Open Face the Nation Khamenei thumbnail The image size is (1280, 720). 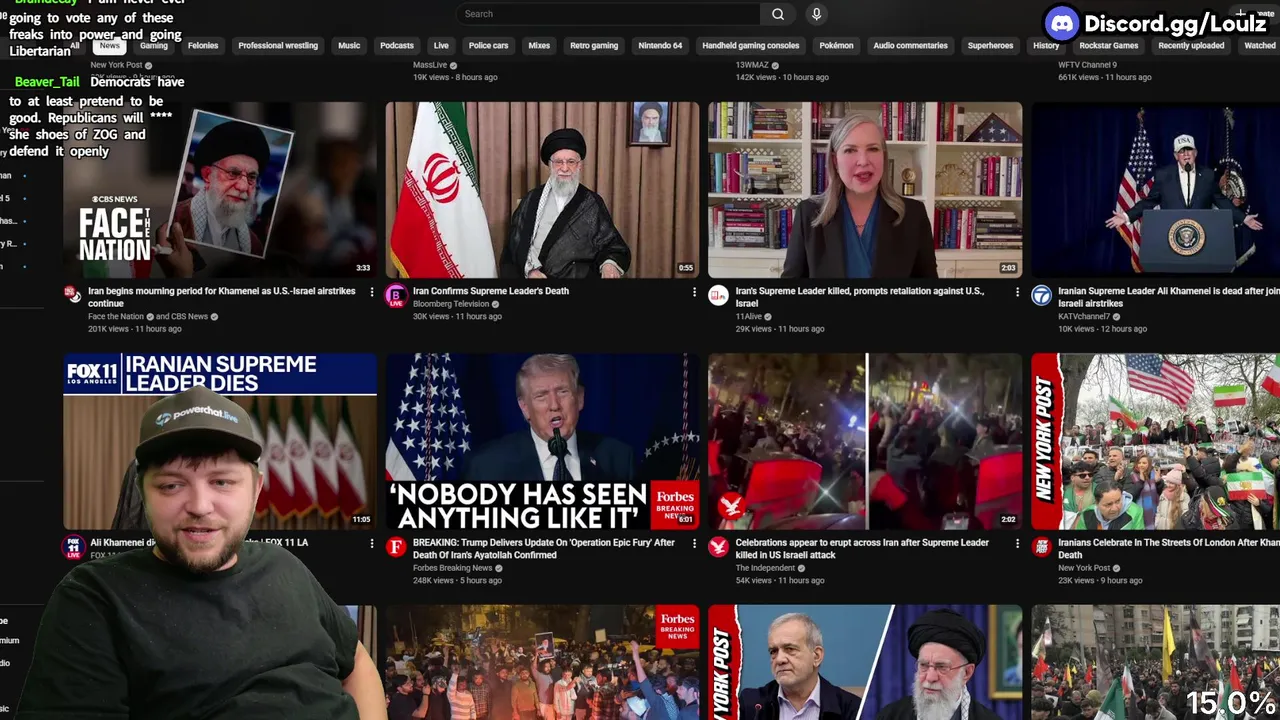[x=220, y=190]
